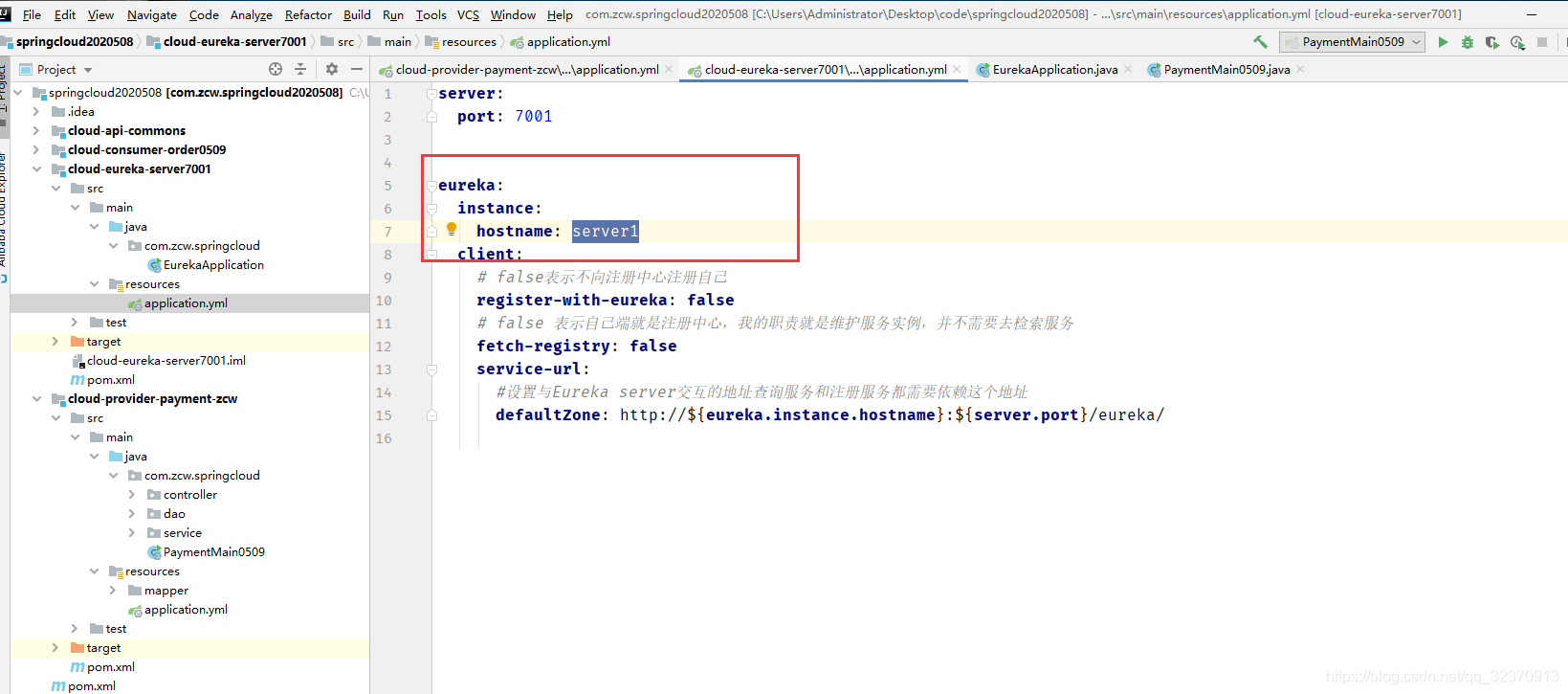Screen dimensions: 1568x694
Task: Open the File menu
Action: coord(32,14)
